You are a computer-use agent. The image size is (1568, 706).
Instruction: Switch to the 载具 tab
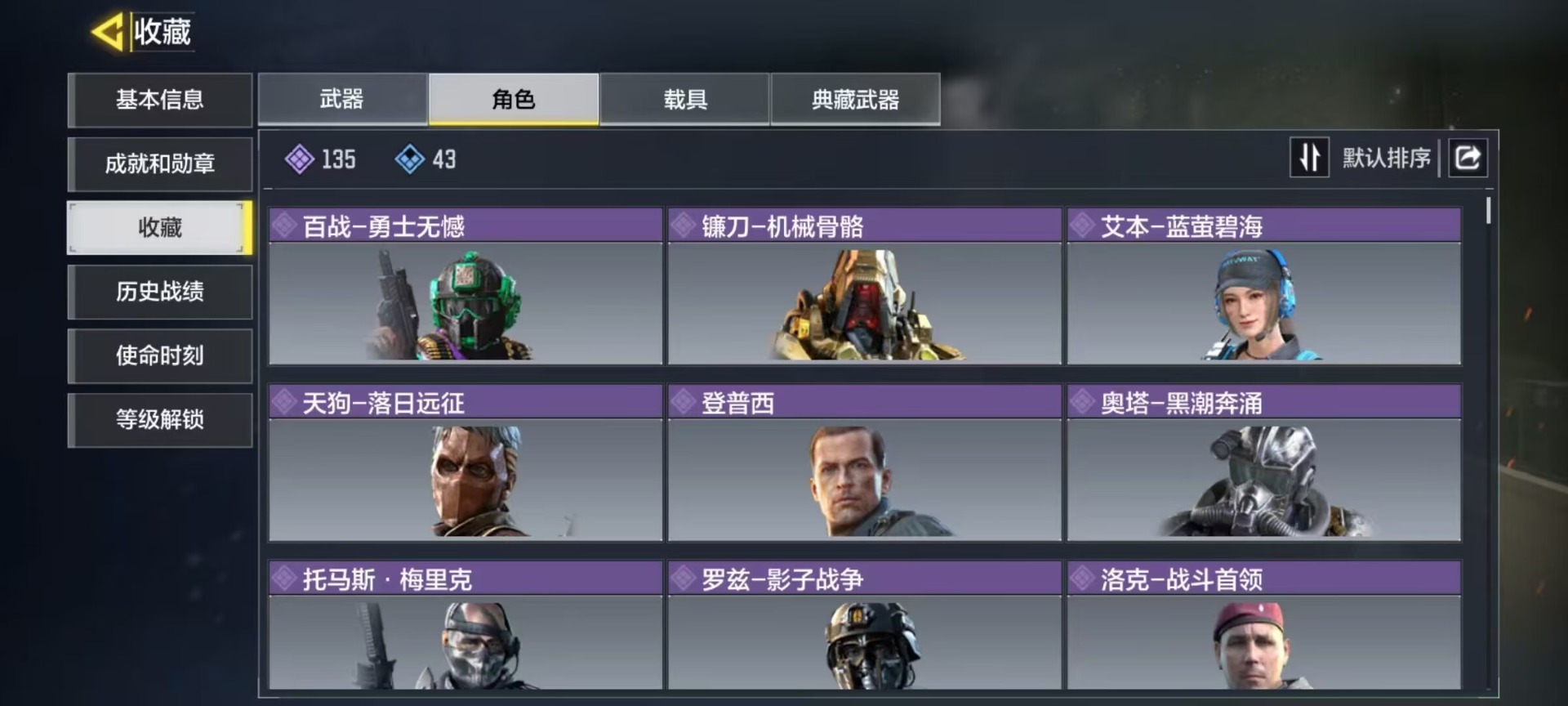pyautogui.click(x=684, y=99)
